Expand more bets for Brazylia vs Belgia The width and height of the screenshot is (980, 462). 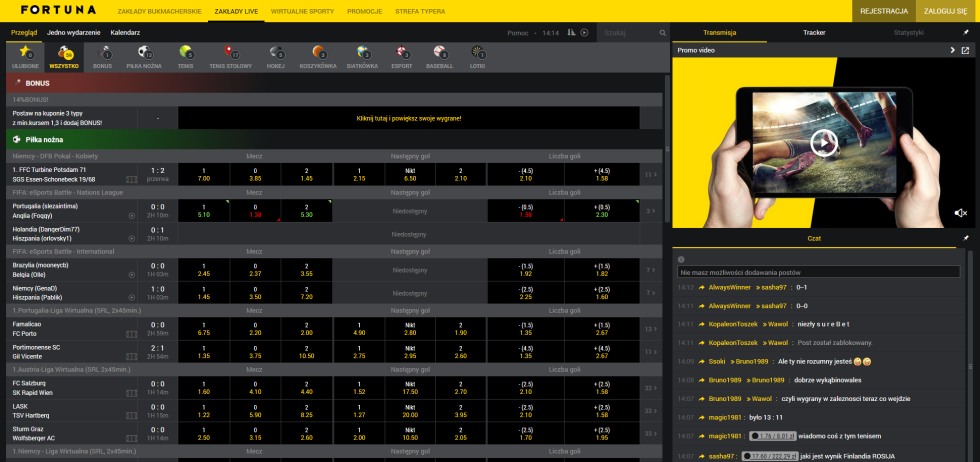(651, 270)
